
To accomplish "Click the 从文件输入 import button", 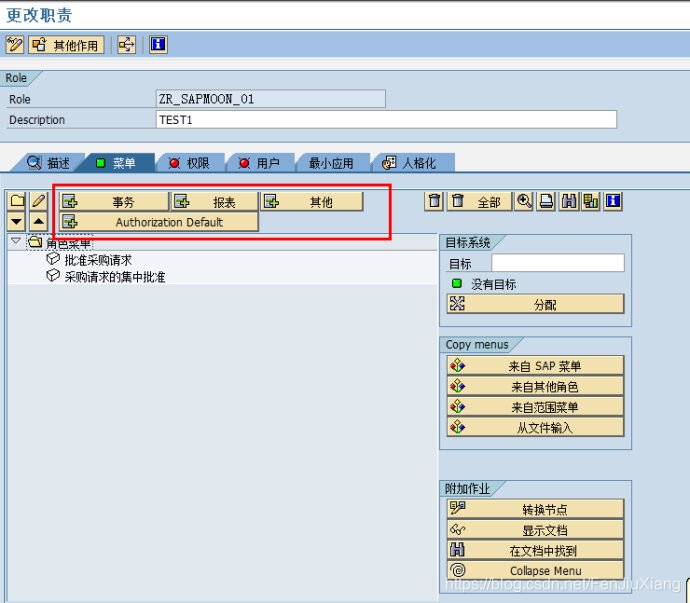I will (x=536, y=427).
